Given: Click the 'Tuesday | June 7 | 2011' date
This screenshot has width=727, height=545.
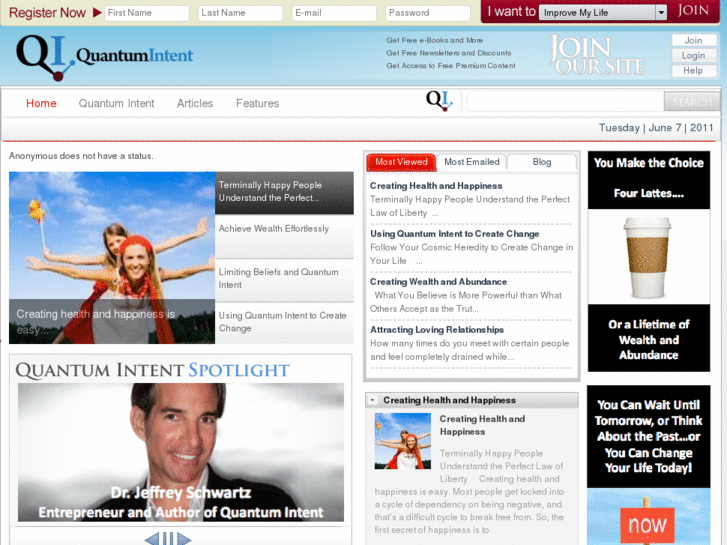Looking at the screenshot, I should 656,128.
